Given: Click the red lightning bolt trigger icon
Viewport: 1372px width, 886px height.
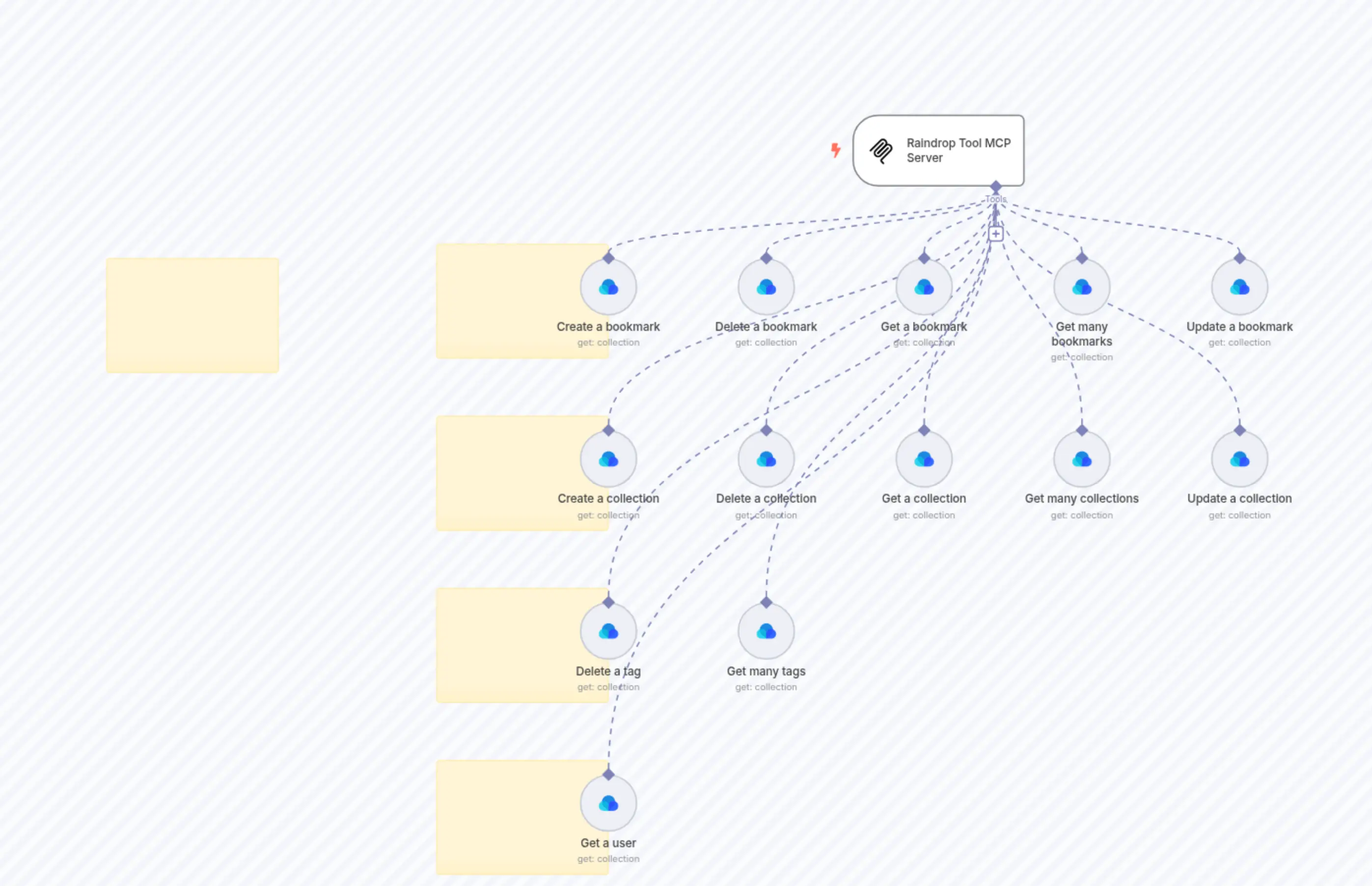Looking at the screenshot, I should click(836, 150).
